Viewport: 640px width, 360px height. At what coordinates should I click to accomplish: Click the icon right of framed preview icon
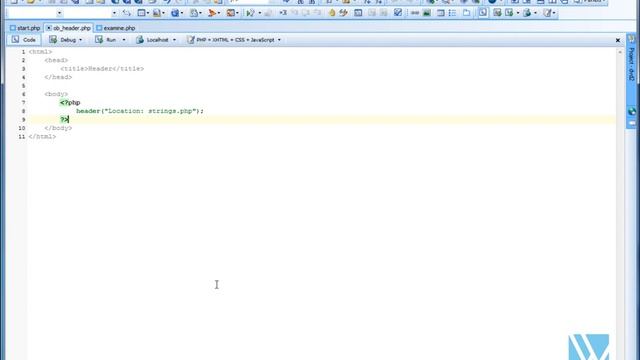point(497,13)
